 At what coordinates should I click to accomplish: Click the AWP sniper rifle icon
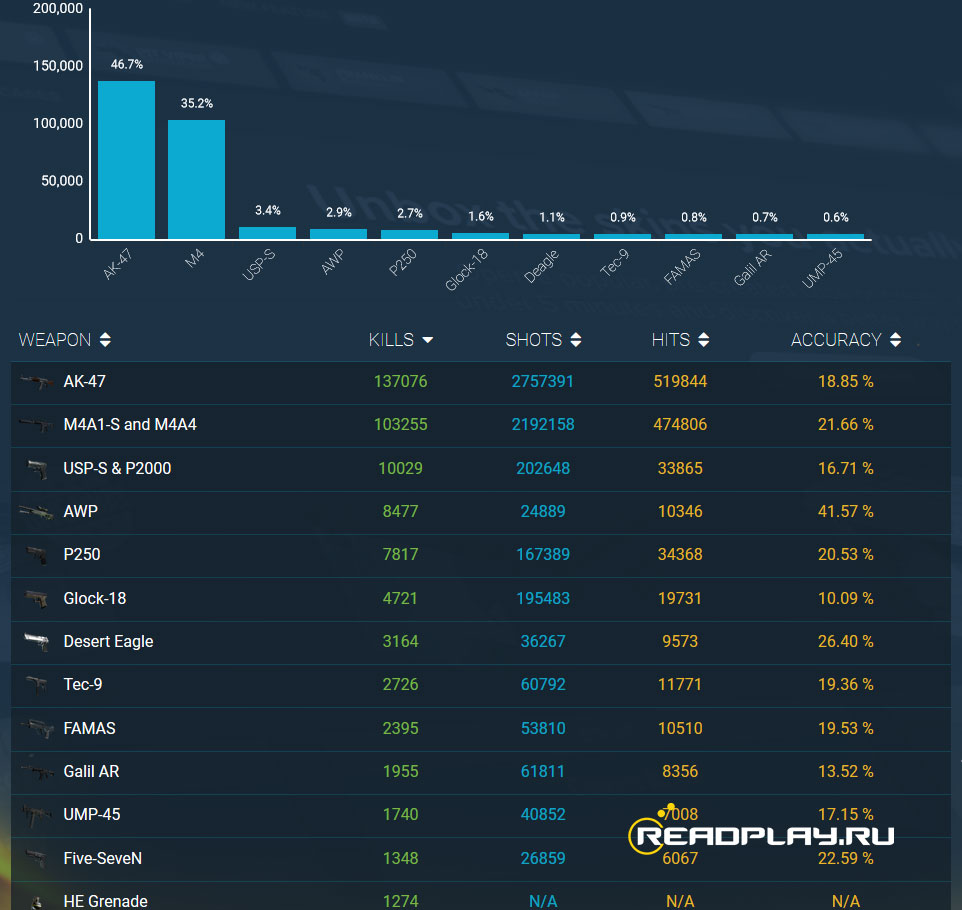click(36, 512)
